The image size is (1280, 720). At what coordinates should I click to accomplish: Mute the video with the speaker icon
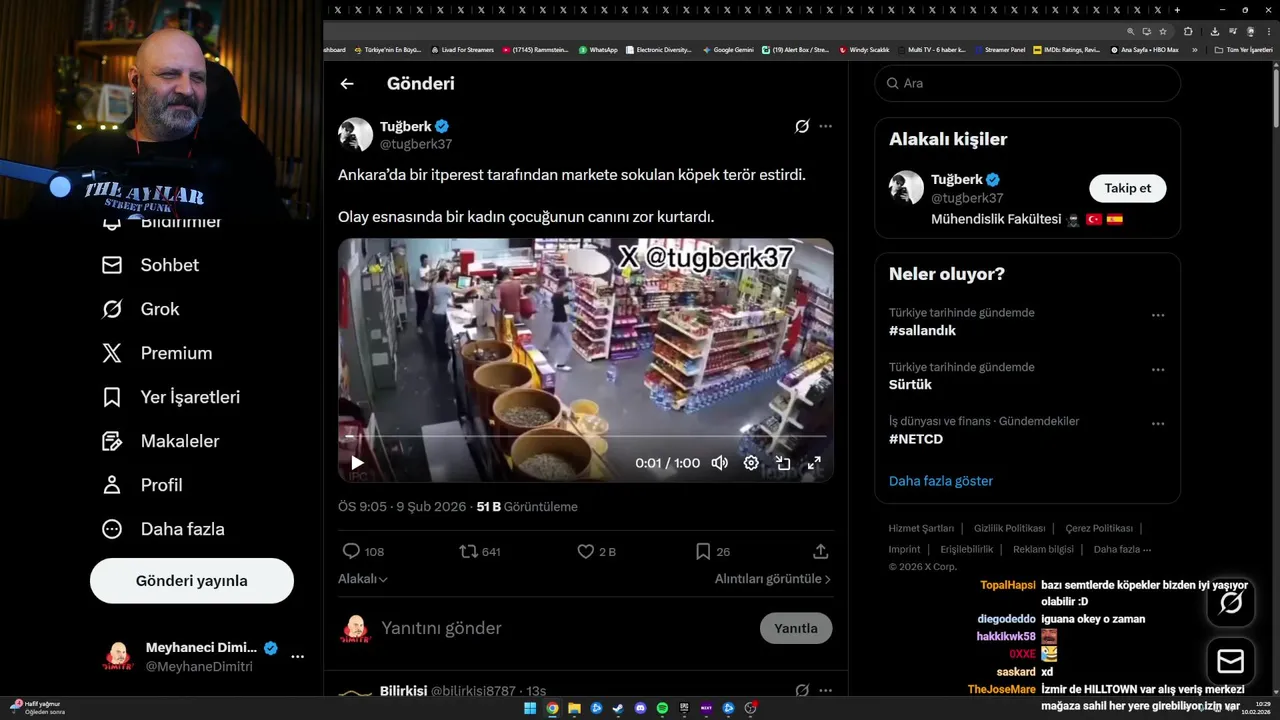[x=719, y=463]
